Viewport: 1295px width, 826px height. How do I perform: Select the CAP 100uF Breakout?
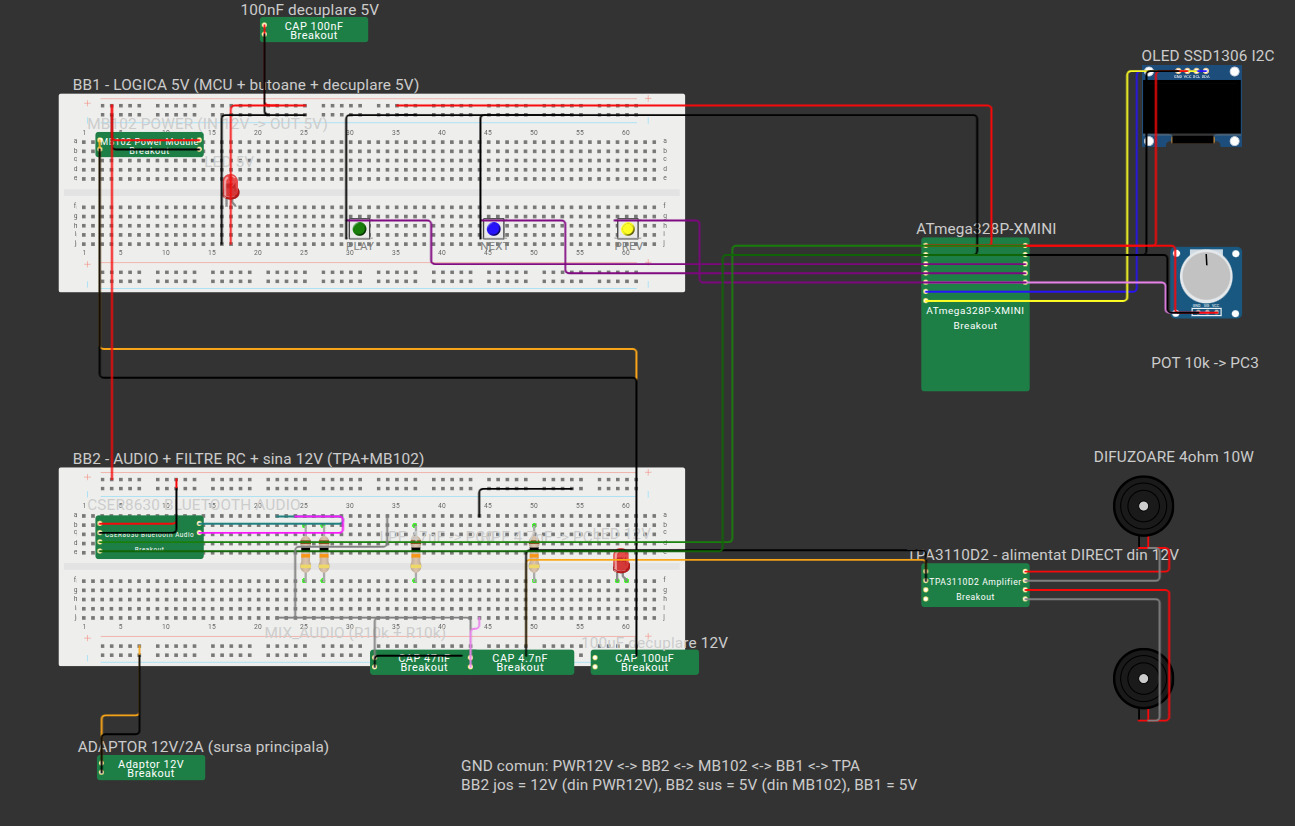click(644, 662)
